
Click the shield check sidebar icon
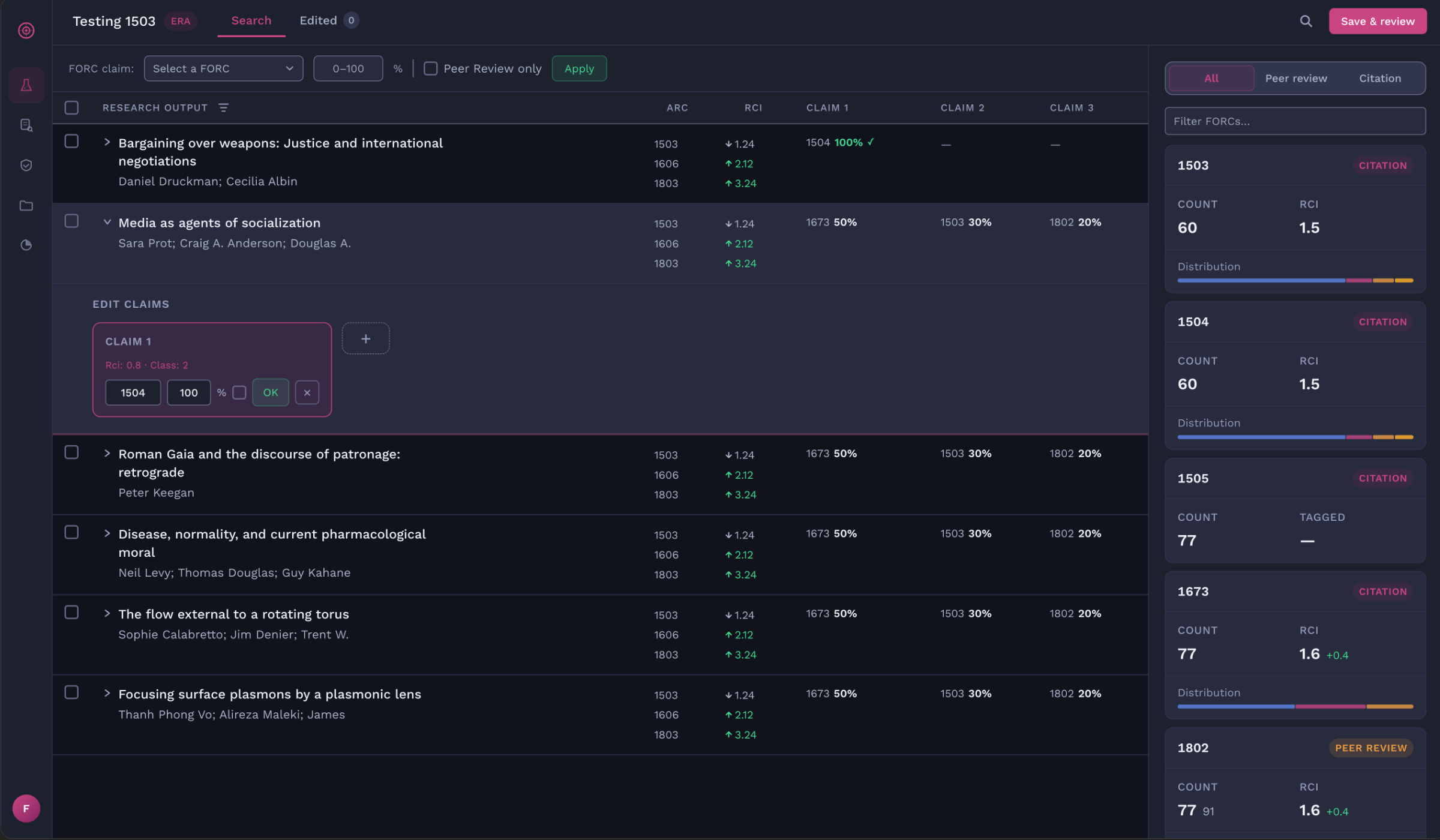[26, 165]
